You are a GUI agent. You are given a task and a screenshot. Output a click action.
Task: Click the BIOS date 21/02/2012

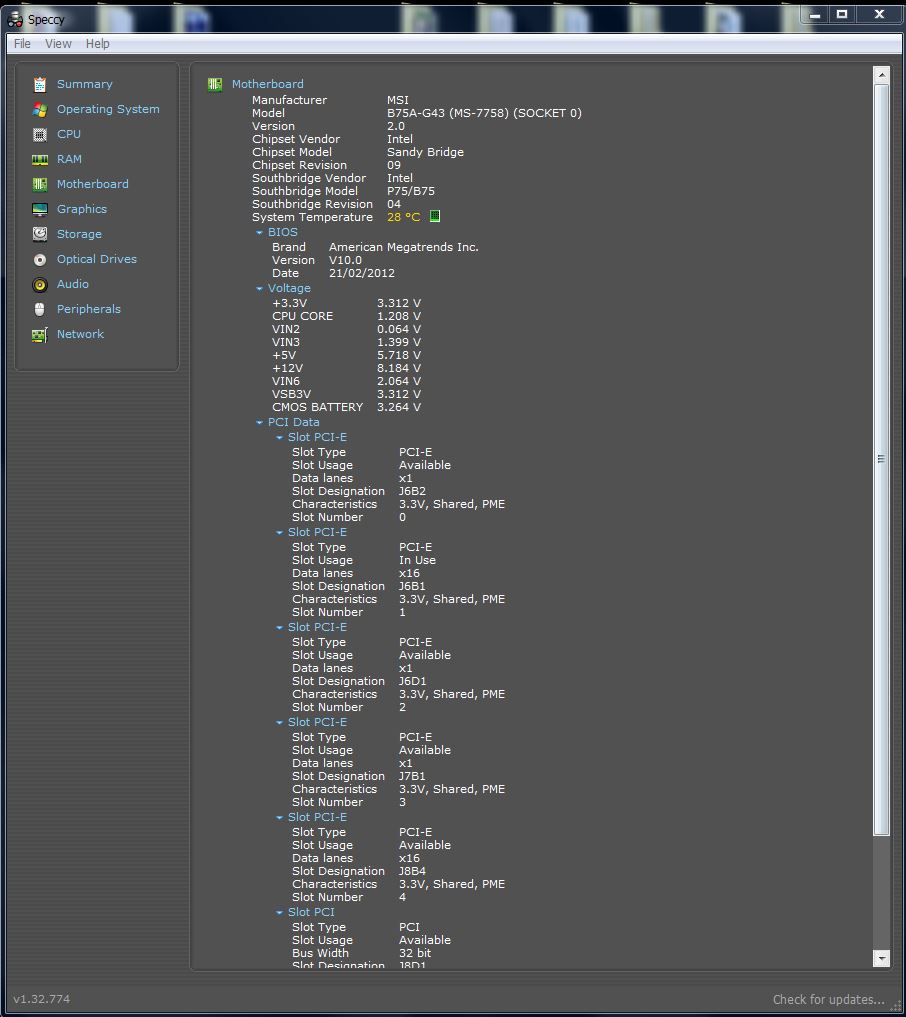point(362,273)
